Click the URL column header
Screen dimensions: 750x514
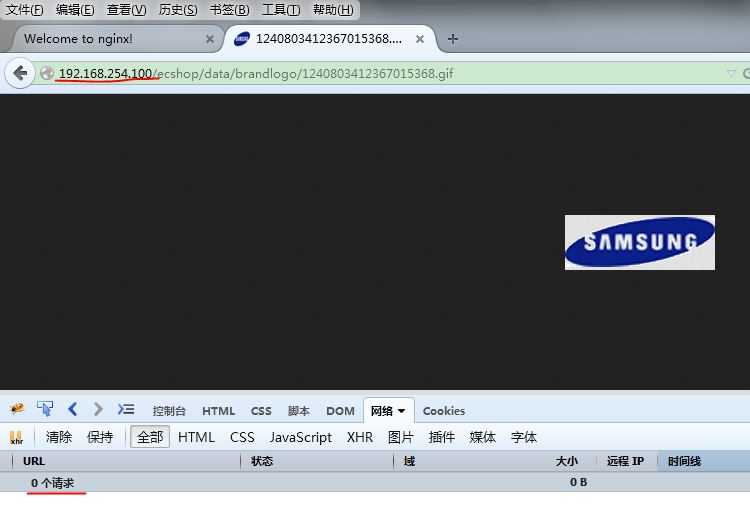(x=127, y=461)
